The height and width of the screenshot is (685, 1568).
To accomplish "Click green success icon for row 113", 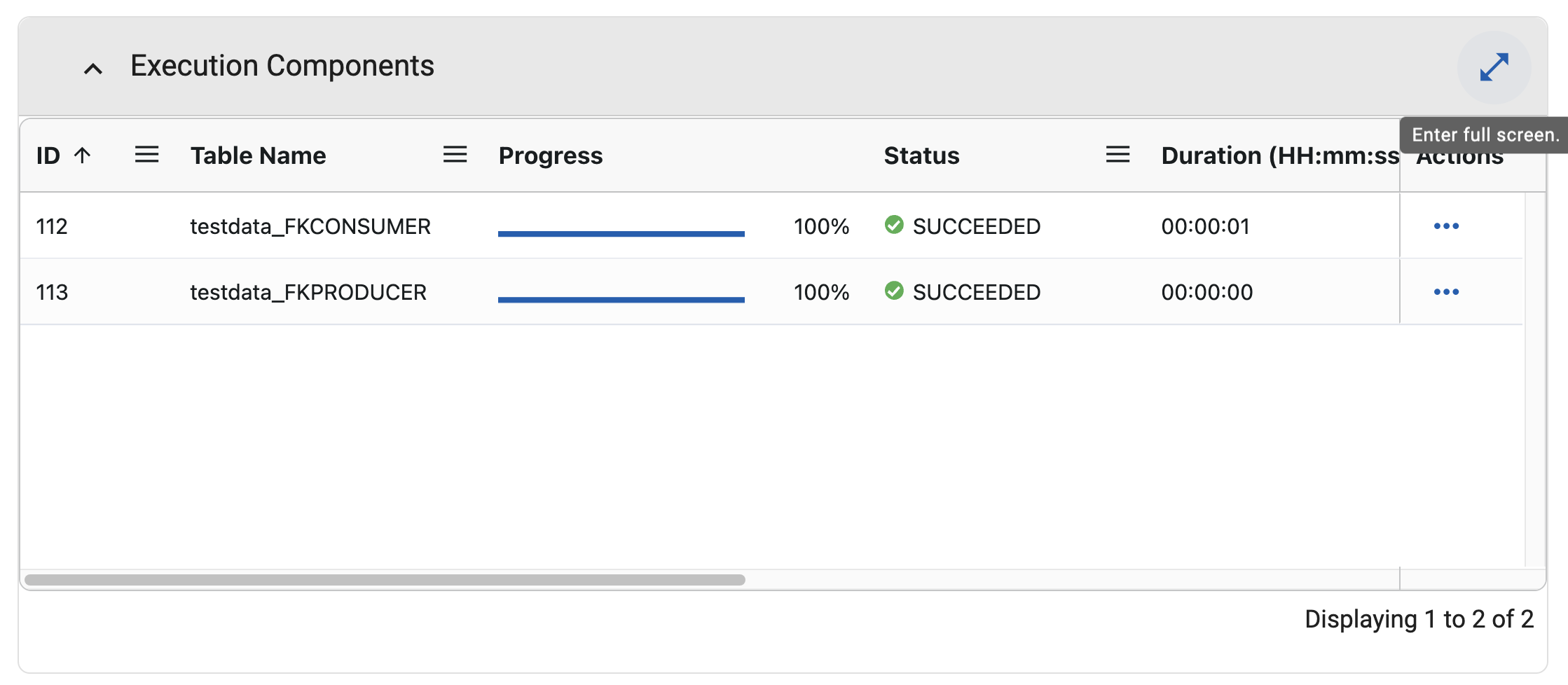I will pyautogui.click(x=894, y=291).
